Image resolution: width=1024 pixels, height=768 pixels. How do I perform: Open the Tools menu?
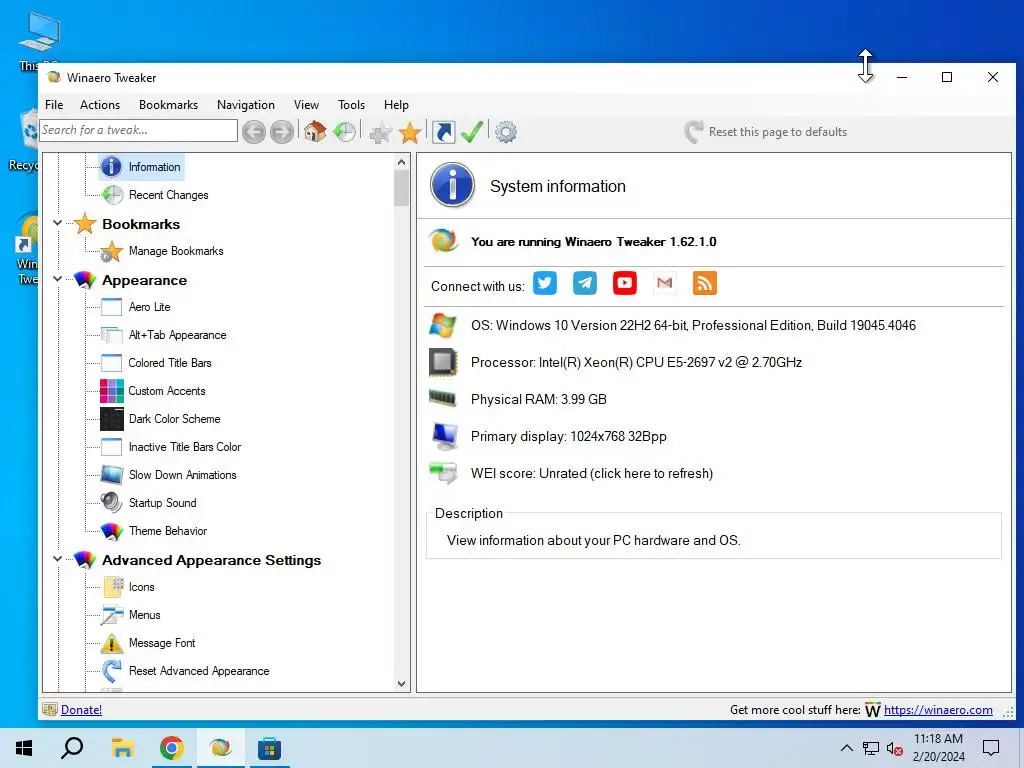pos(351,105)
